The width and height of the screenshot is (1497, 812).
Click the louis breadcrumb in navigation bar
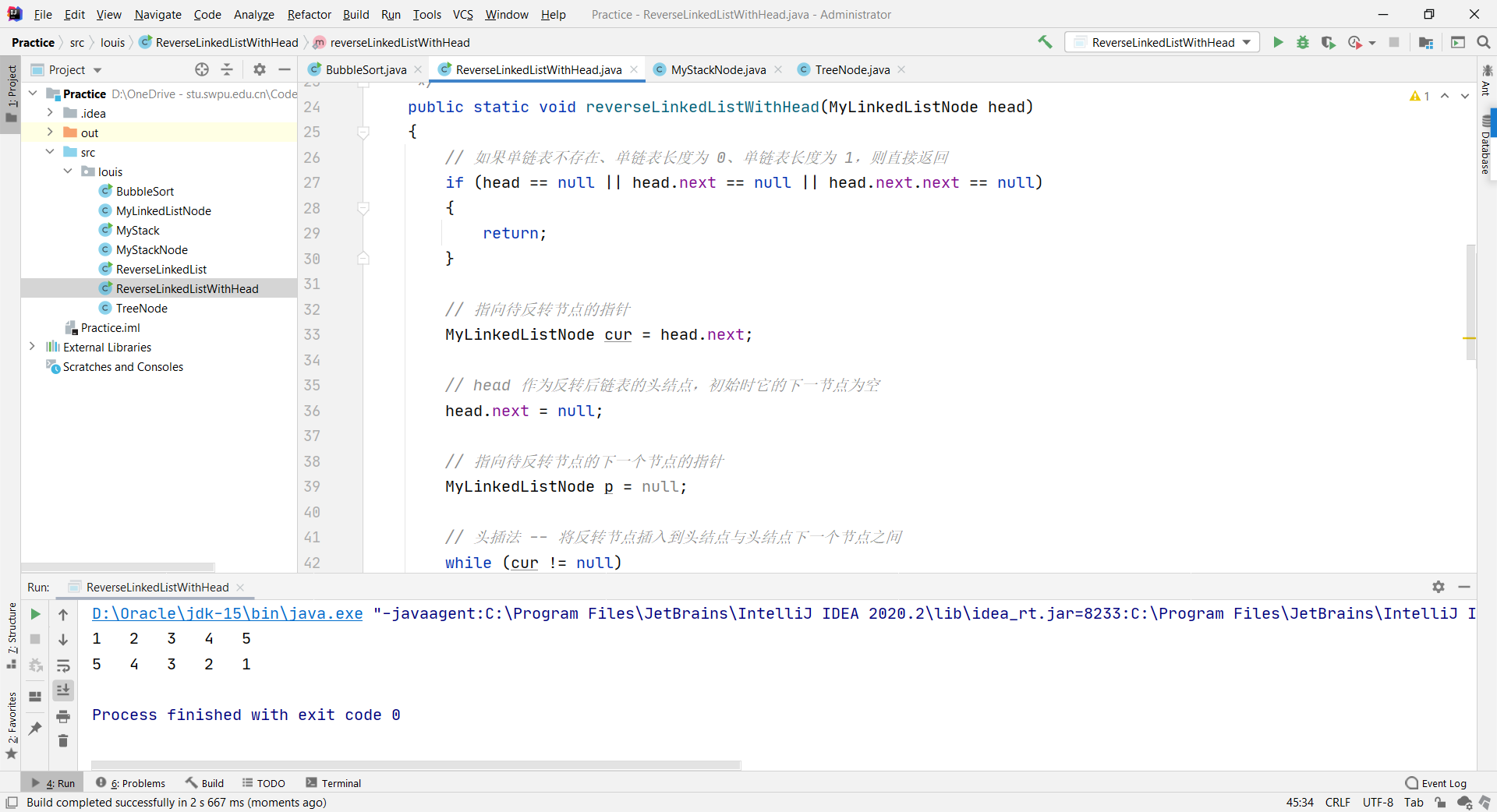(112, 42)
